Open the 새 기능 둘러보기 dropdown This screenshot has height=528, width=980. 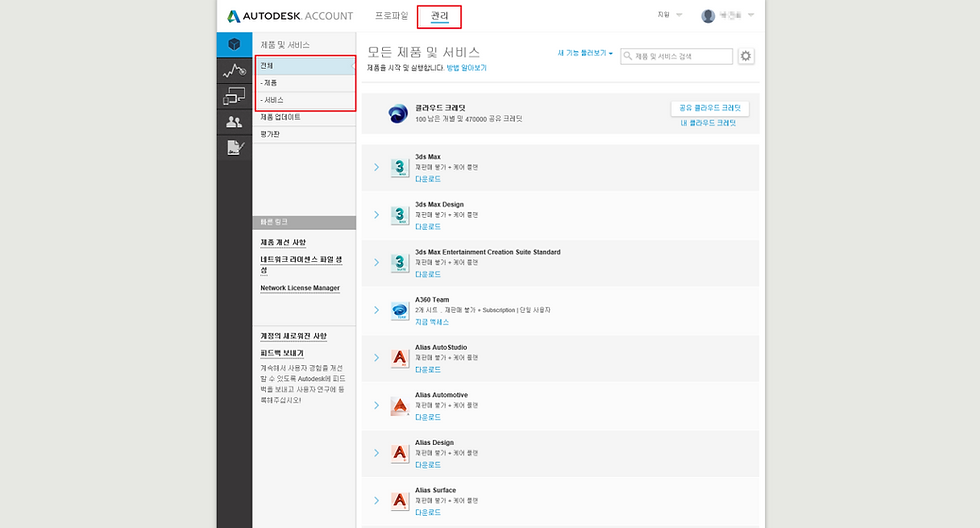coord(585,53)
